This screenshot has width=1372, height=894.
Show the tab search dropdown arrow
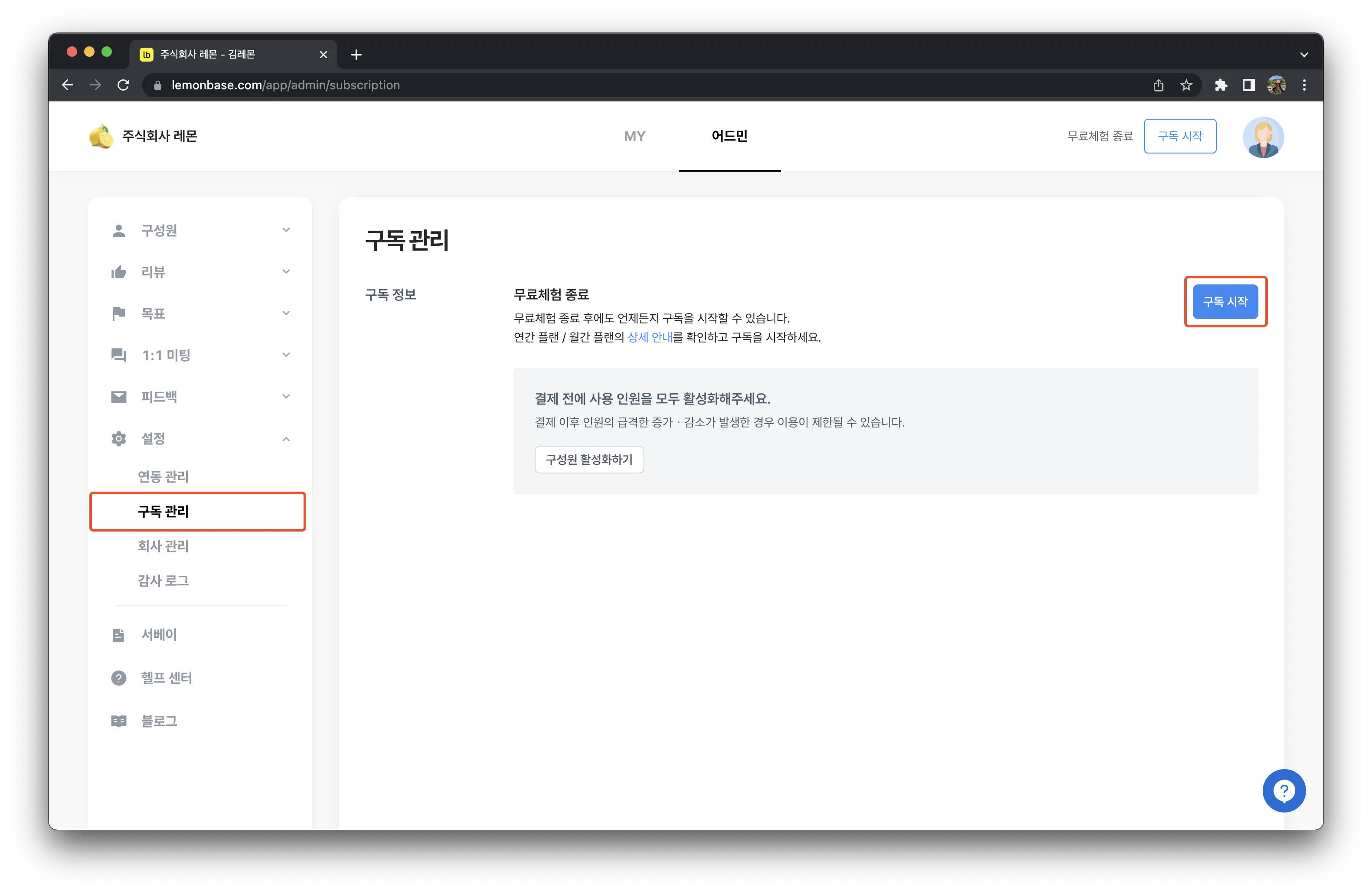pyautogui.click(x=1304, y=55)
